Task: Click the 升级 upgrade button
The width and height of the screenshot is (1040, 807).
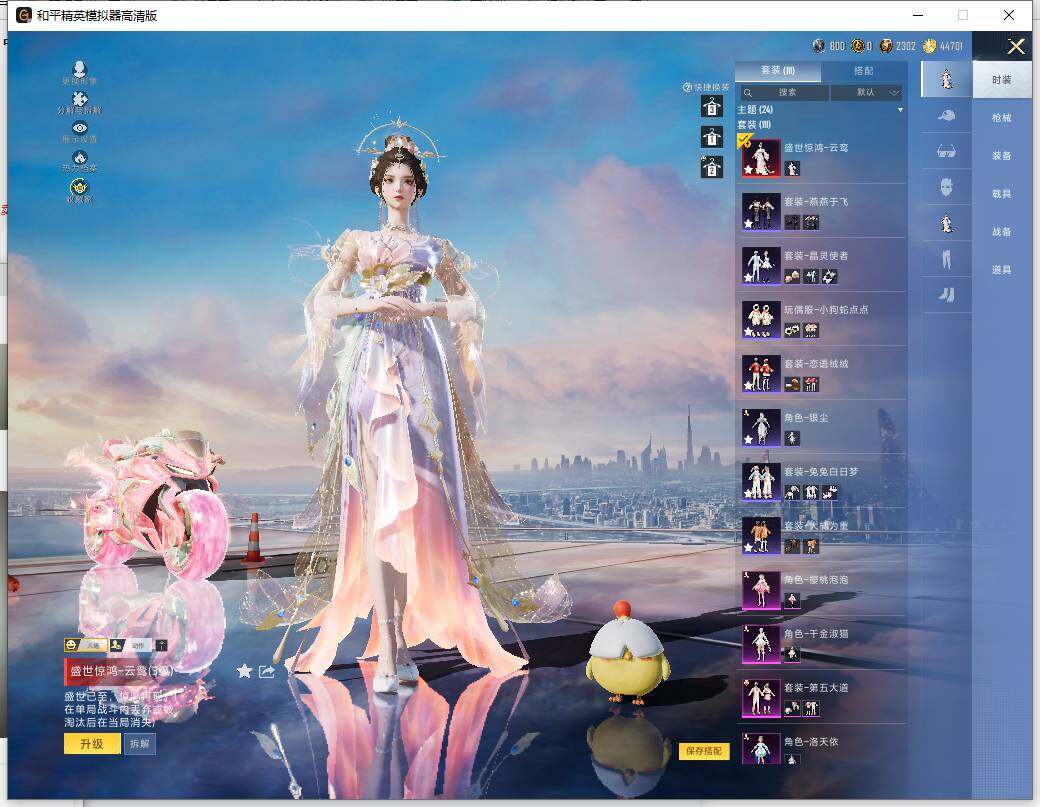Action: pos(92,743)
